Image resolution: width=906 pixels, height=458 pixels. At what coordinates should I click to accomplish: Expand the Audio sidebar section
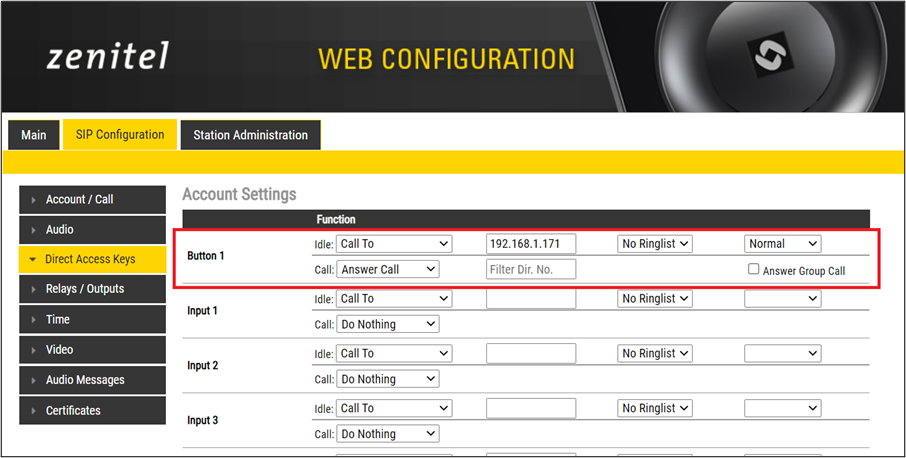(92, 230)
